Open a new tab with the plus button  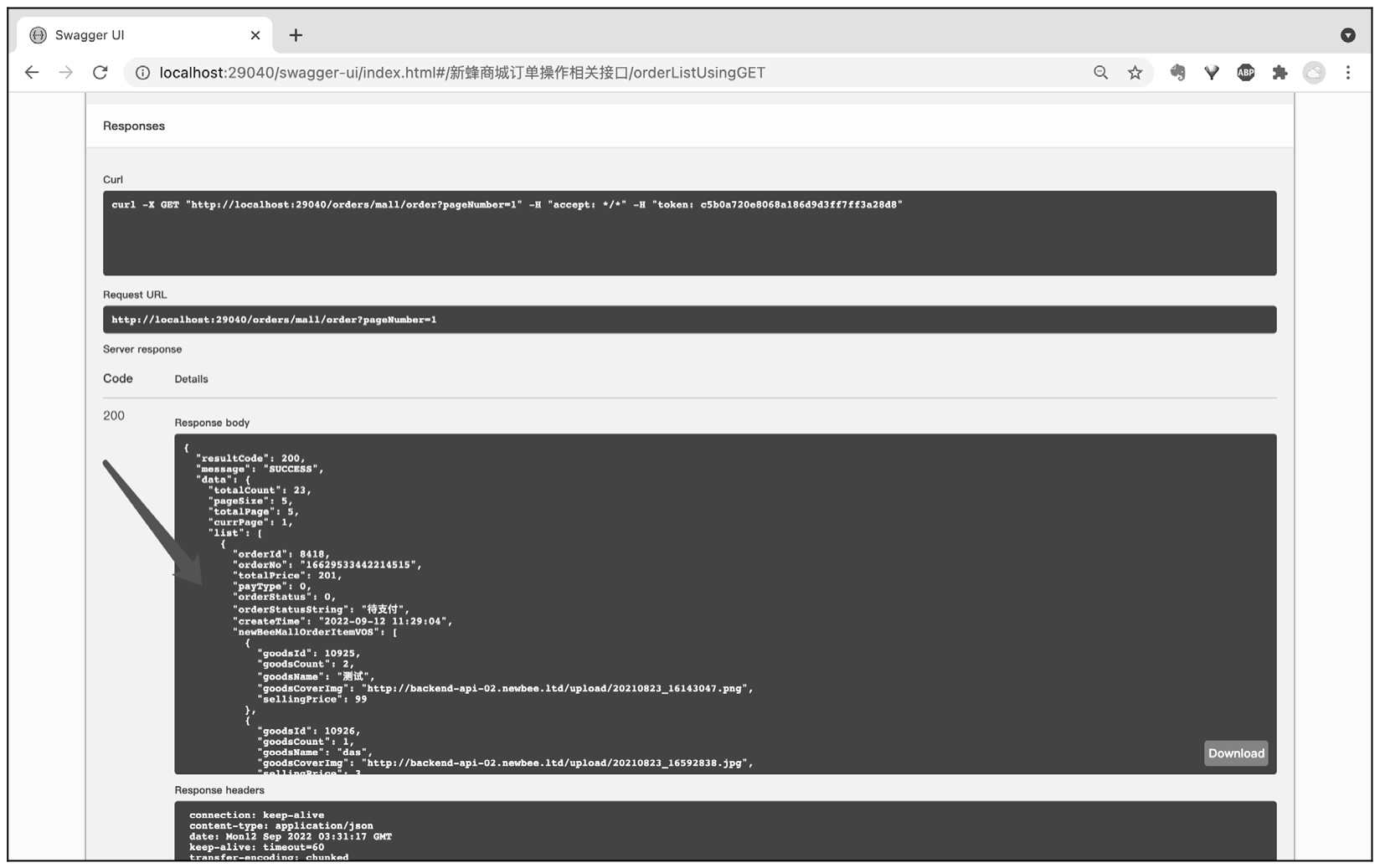296,35
